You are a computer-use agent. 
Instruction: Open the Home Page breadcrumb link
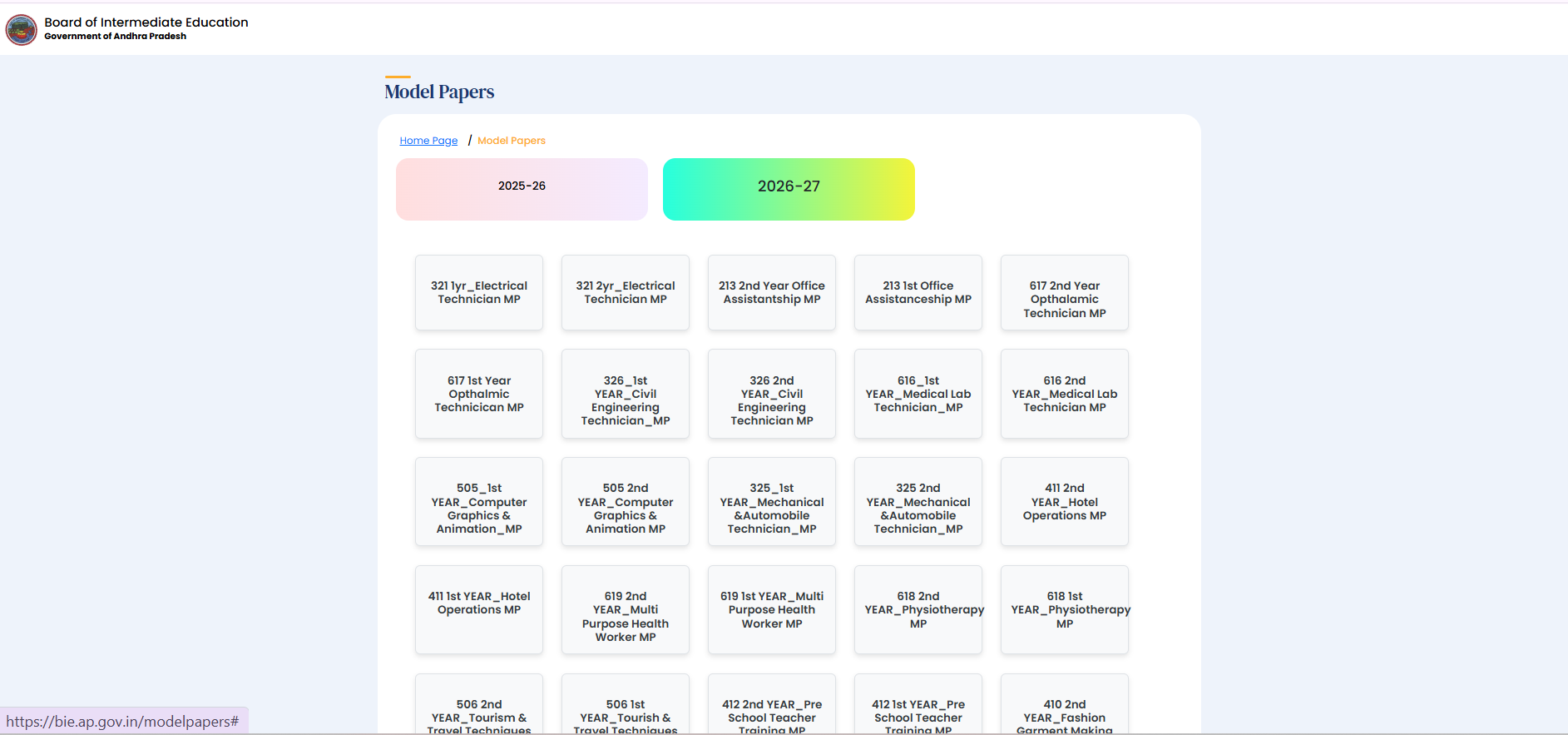point(428,141)
